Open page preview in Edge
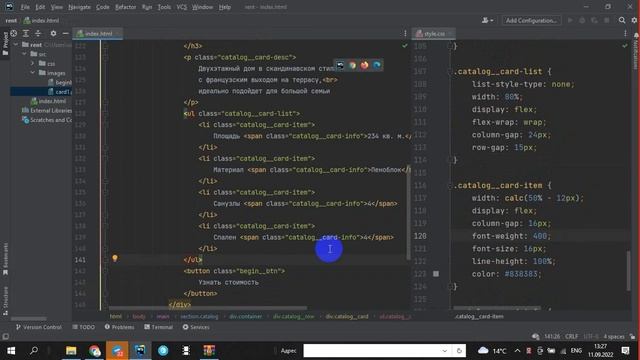This screenshot has height=360, width=640. point(377,65)
